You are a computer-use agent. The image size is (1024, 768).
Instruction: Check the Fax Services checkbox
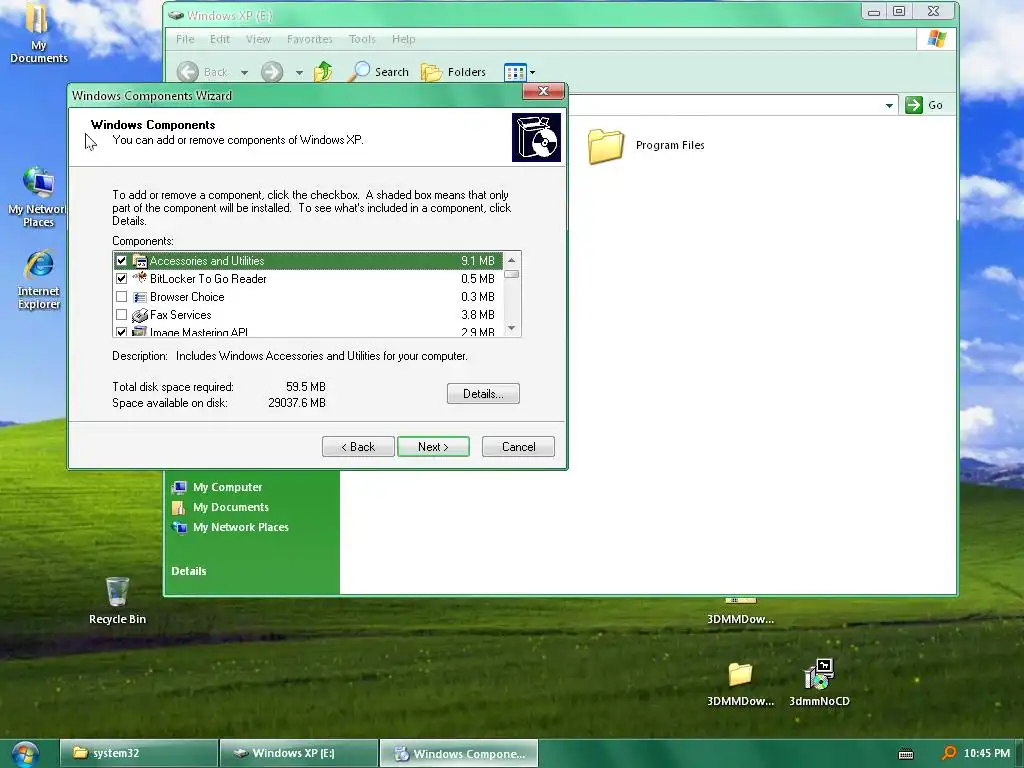(x=121, y=315)
